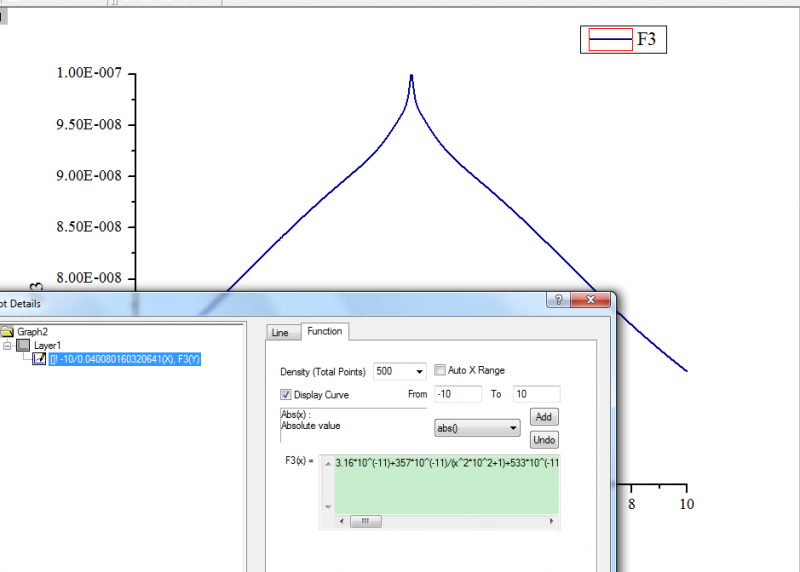Open the Density Total Points dropdown
800x572 pixels.
[419, 371]
